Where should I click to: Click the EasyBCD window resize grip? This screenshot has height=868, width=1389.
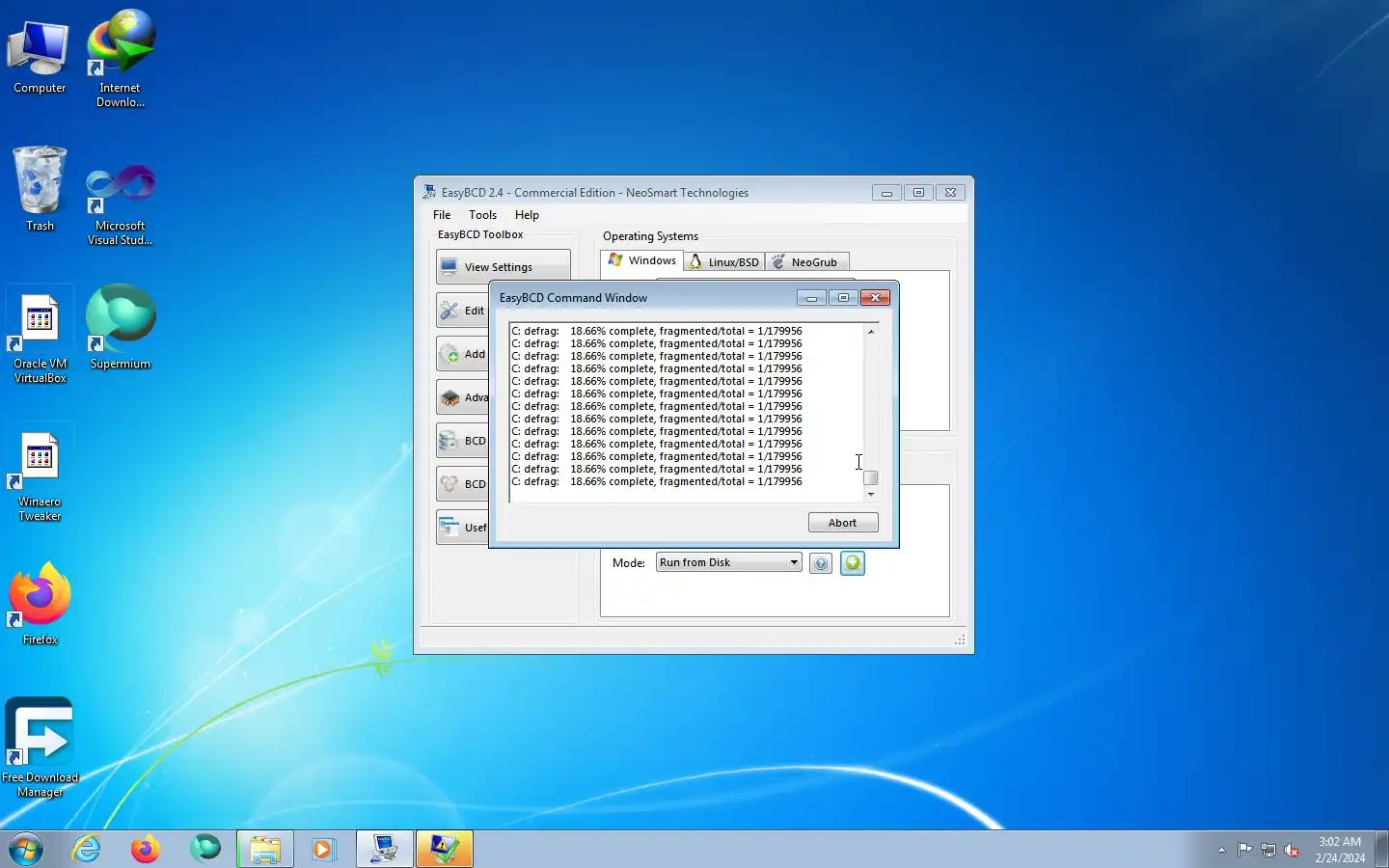pyautogui.click(x=960, y=640)
